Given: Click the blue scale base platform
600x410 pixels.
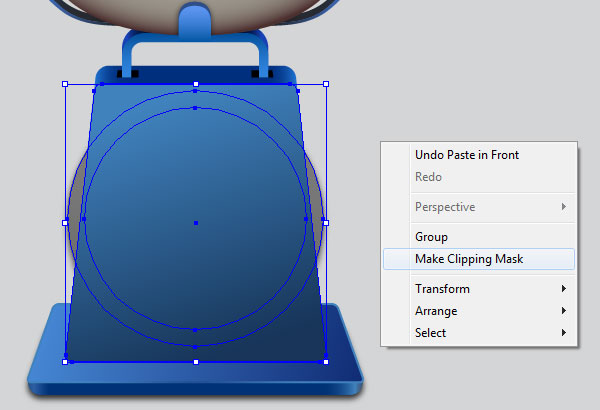Looking at the screenshot, I should click(x=195, y=377).
